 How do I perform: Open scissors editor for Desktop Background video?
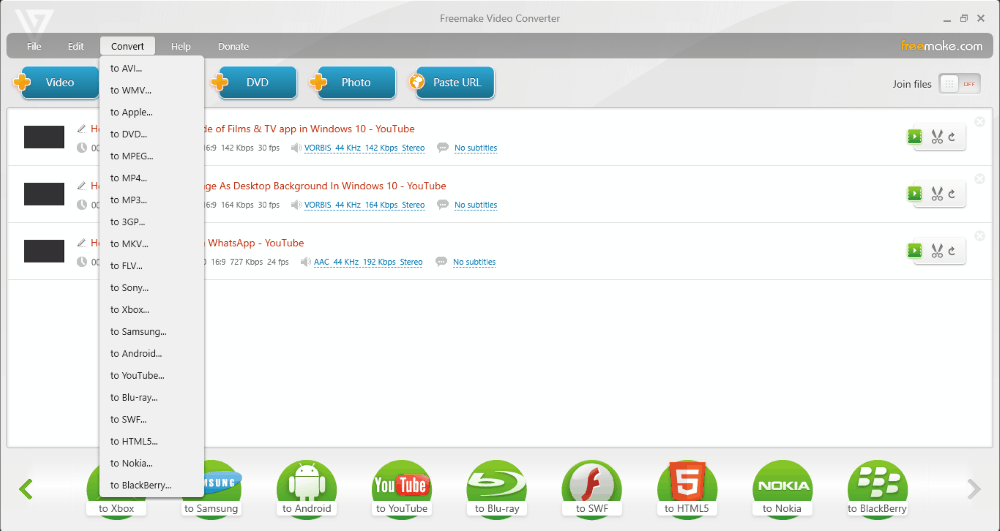[936, 194]
